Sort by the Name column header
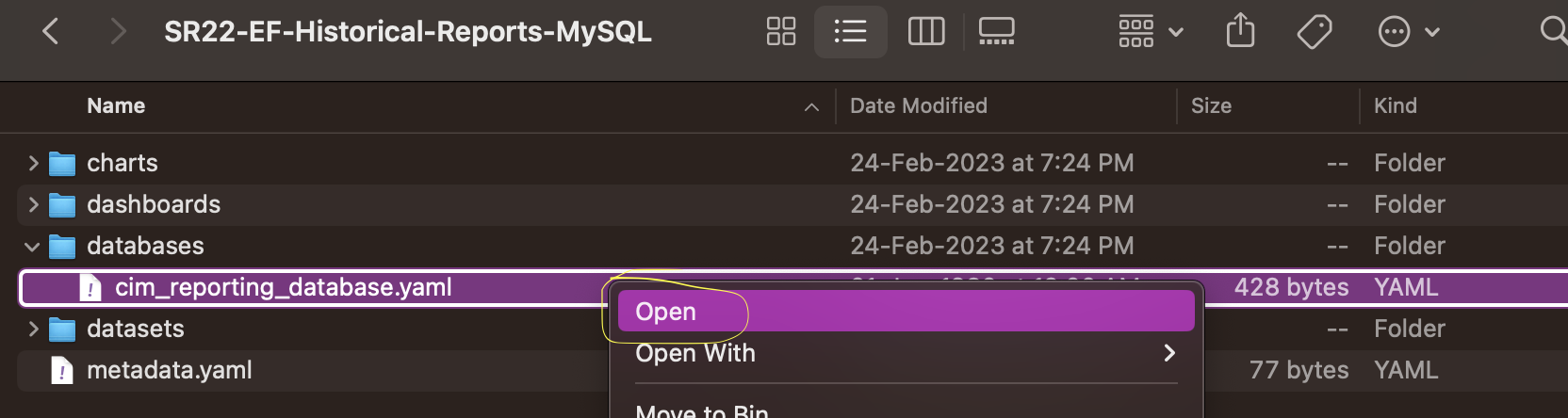This screenshot has height=418, width=1568. (116, 105)
